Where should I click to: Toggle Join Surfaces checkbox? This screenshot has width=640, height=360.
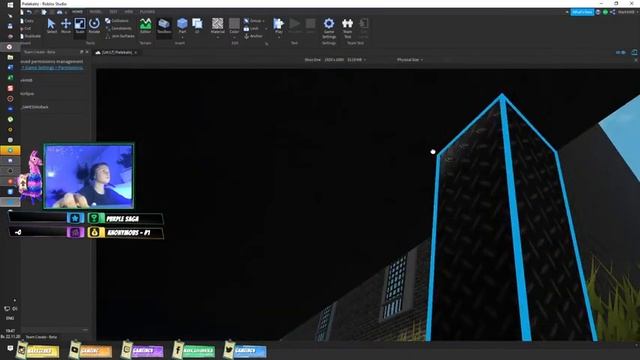(120, 36)
